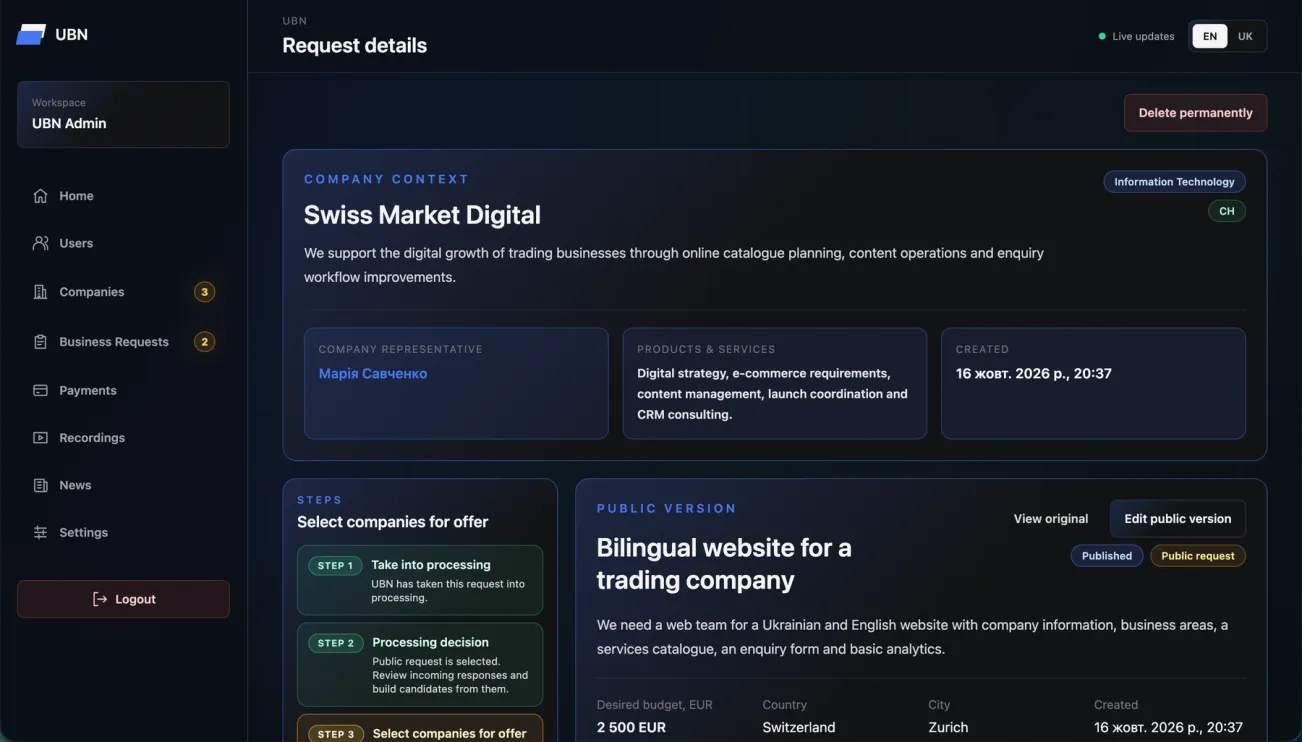The height and width of the screenshot is (742, 1302).
Task: Click the Business Requests count badge 2
Action: (204, 342)
